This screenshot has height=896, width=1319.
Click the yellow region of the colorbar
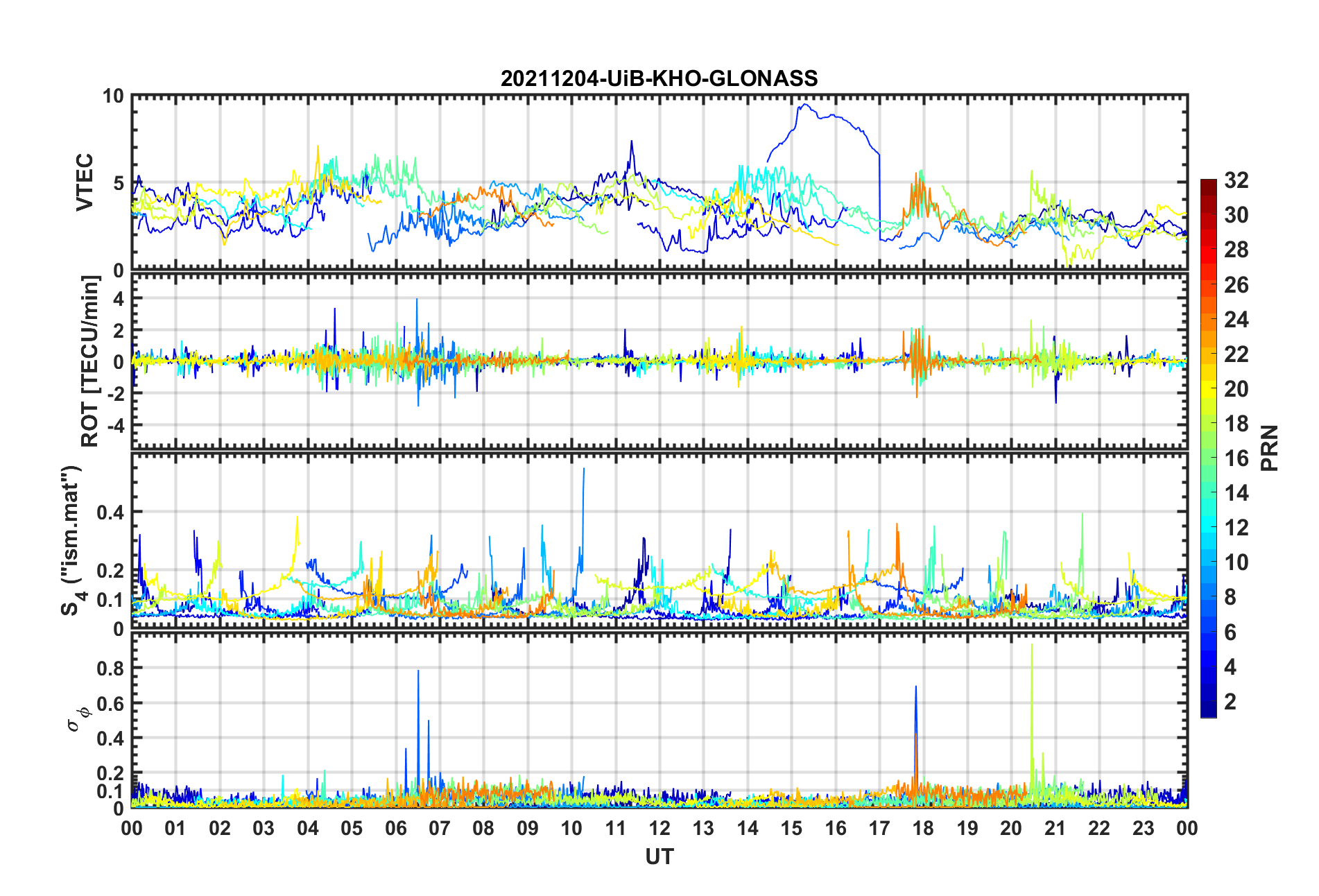tap(1209, 389)
